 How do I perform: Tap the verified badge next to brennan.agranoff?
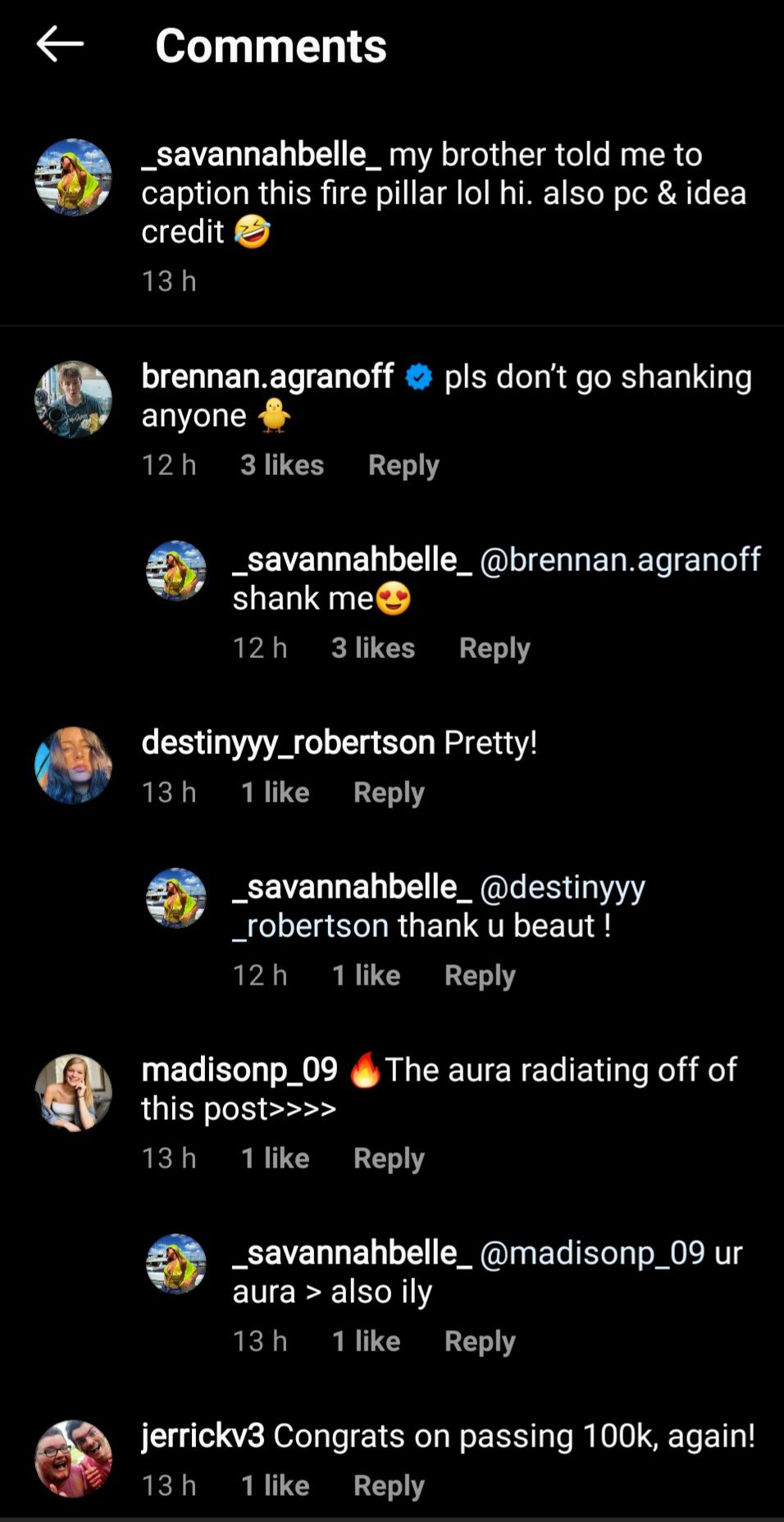pyautogui.click(x=419, y=377)
